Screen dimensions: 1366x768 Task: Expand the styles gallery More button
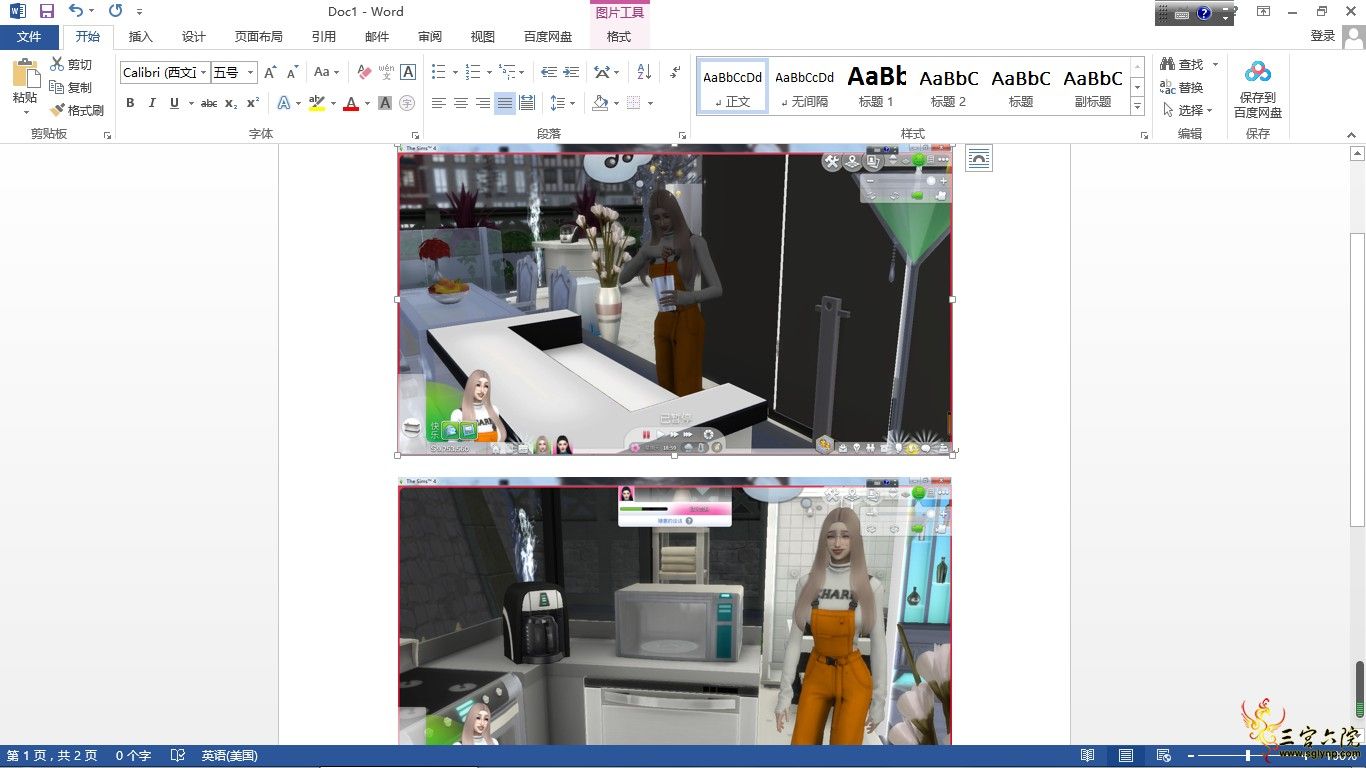[1138, 106]
